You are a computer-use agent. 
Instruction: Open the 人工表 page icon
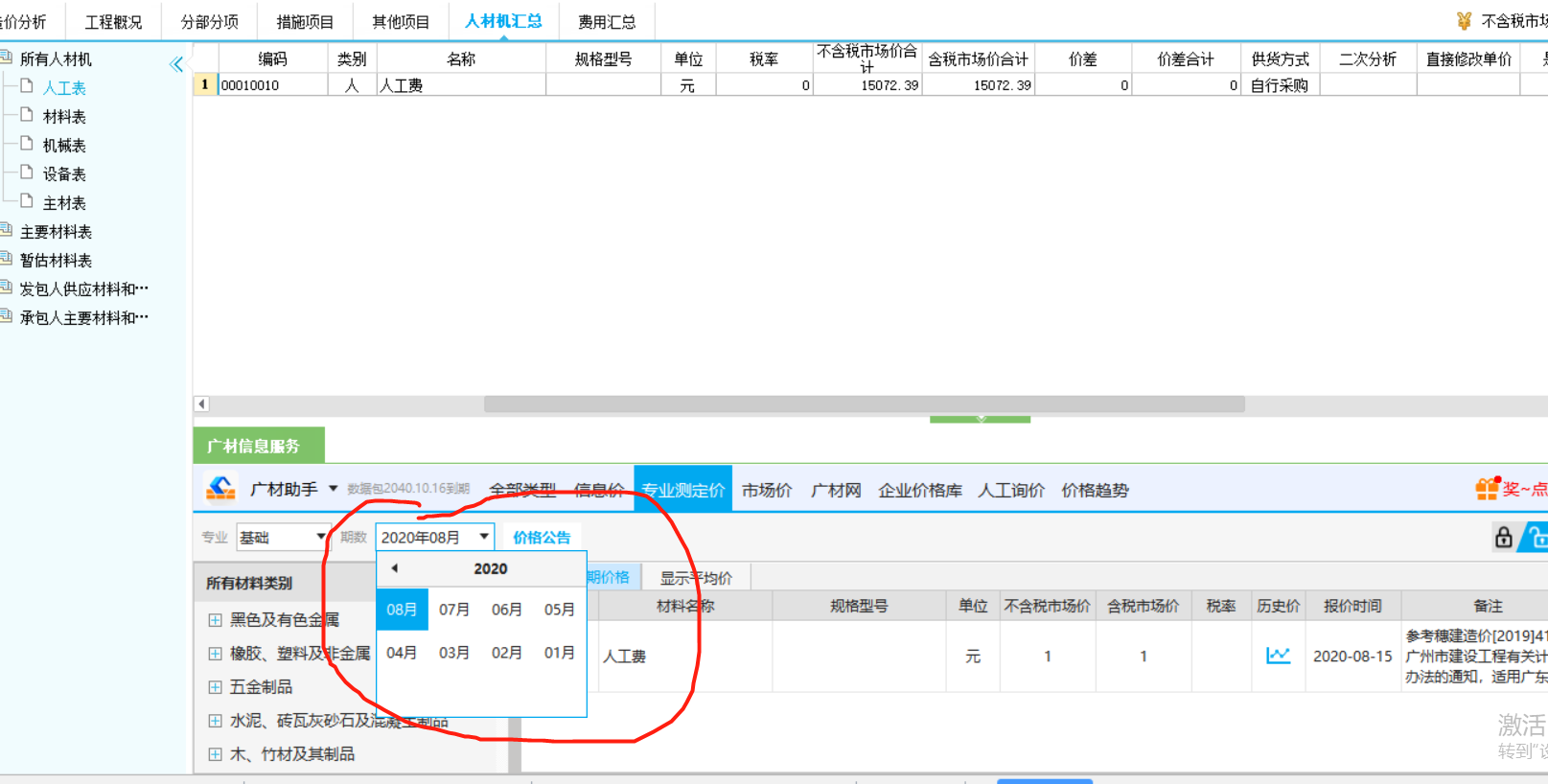click(27, 86)
